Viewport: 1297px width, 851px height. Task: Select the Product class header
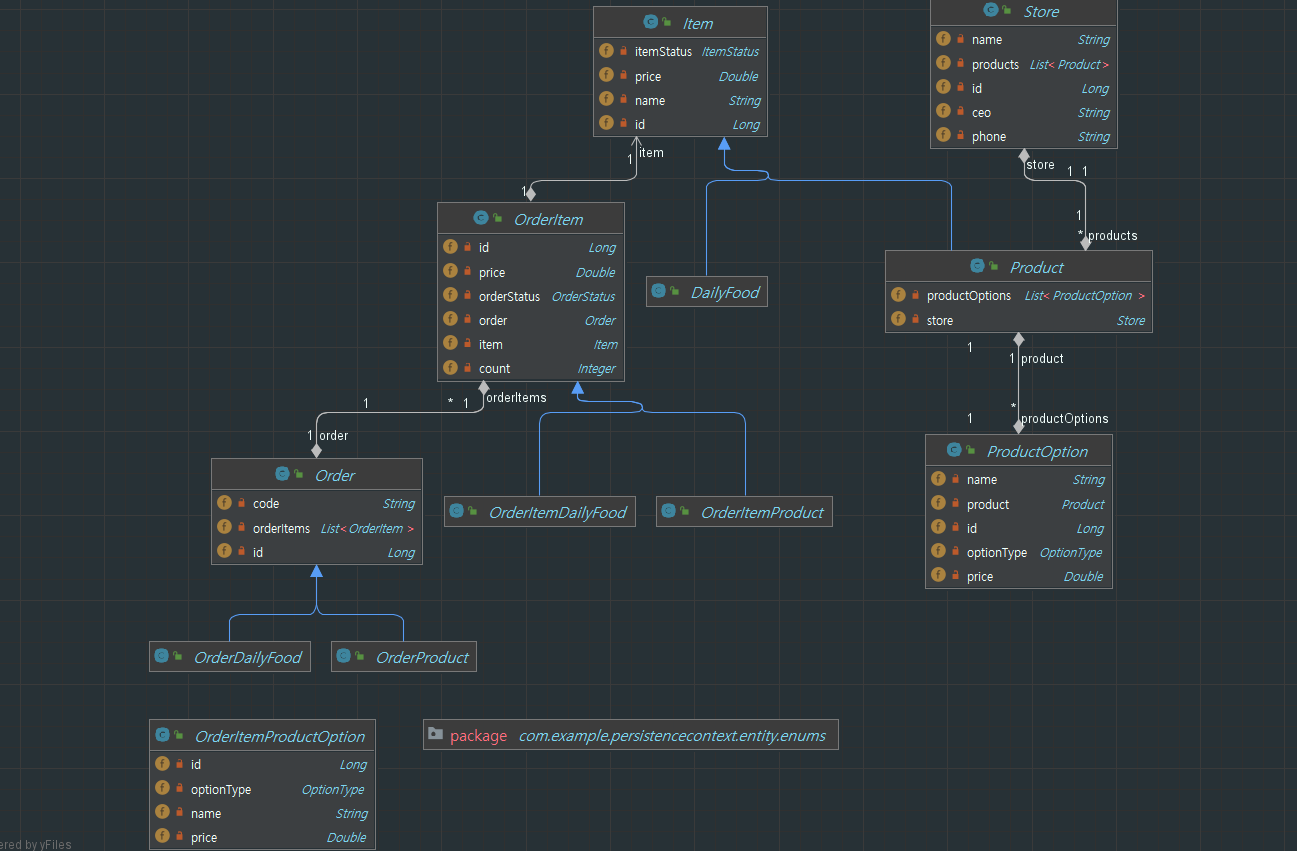pos(1019,267)
